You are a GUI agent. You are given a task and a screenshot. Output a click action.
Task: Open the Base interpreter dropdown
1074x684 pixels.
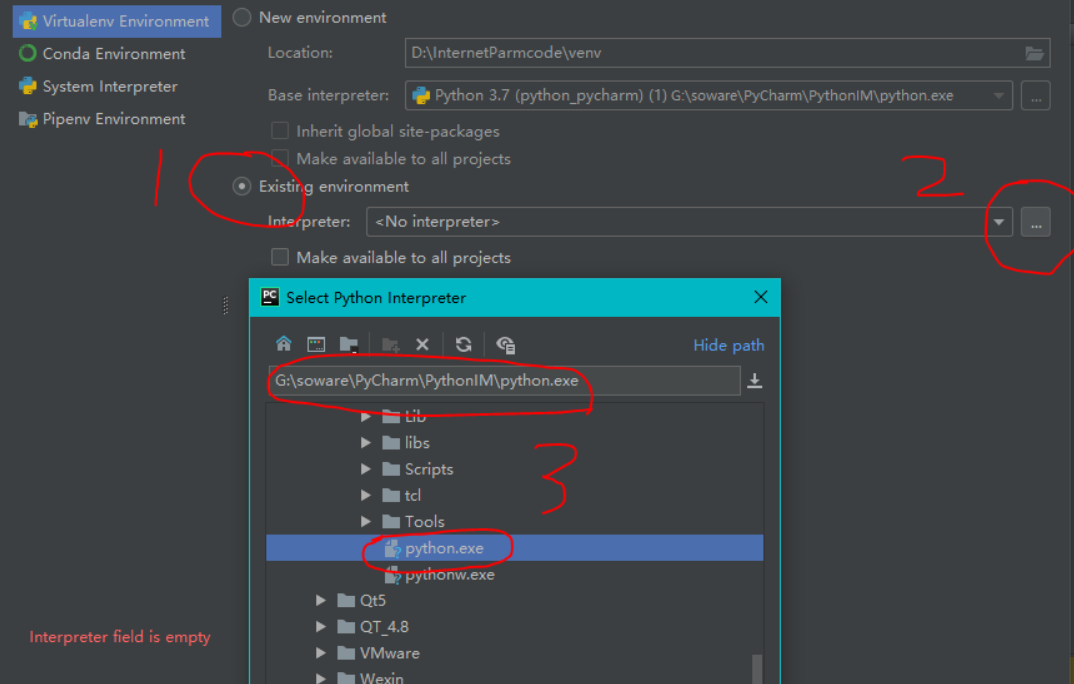pyautogui.click(x=999, y=96)
